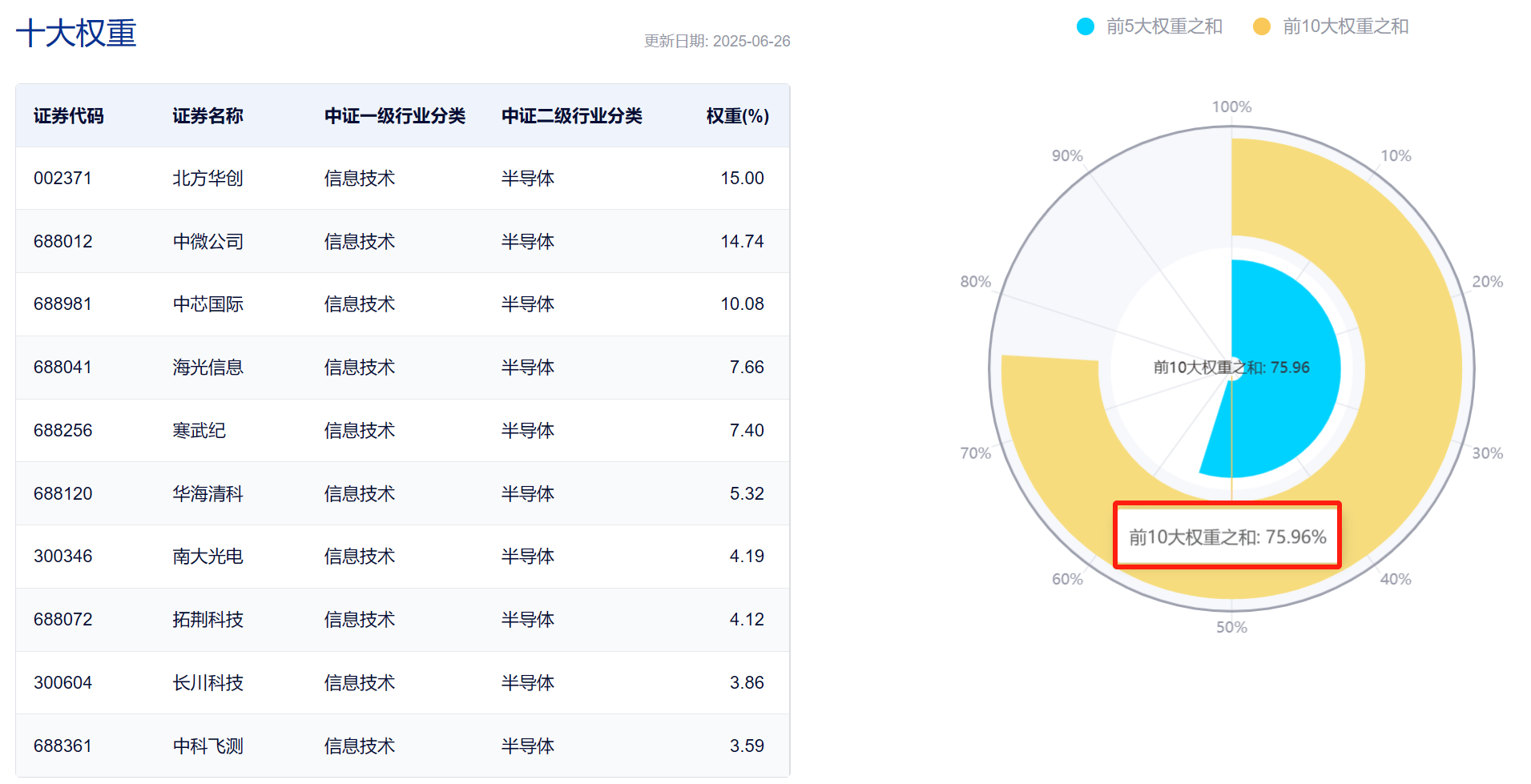This screenshot has height=784, width=1531.
Task: Open the 中微公司 stock entry
Action: tap(207, 241)
